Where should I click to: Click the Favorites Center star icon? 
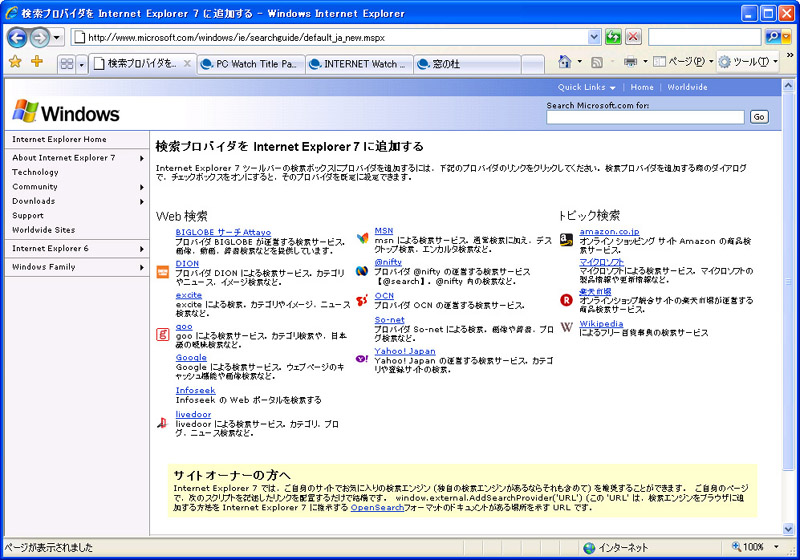click(15, 62)
